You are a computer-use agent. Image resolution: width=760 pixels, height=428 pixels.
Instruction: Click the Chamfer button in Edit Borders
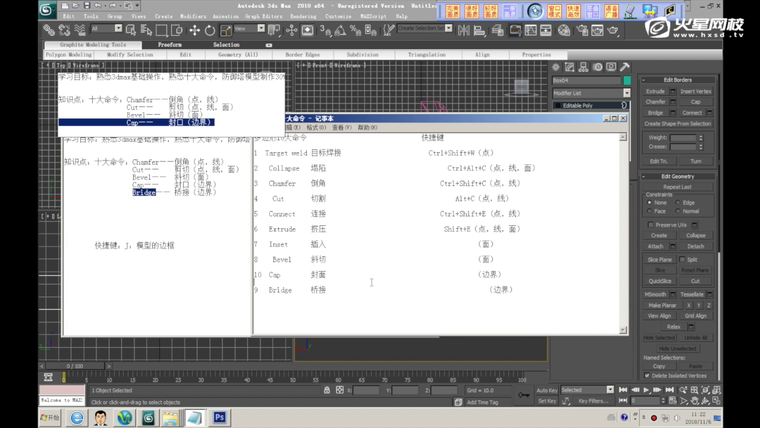[655, 102]
